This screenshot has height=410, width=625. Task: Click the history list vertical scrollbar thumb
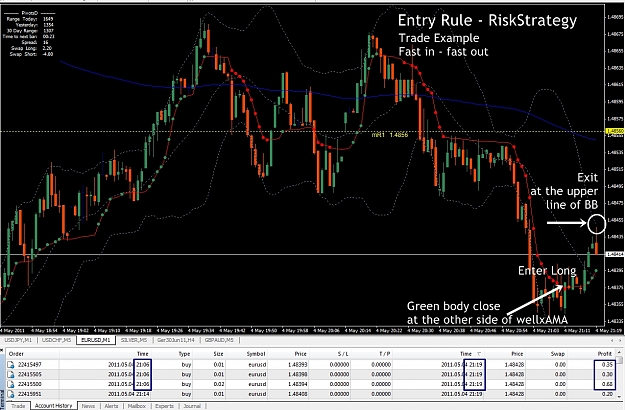tap(619, 360)
